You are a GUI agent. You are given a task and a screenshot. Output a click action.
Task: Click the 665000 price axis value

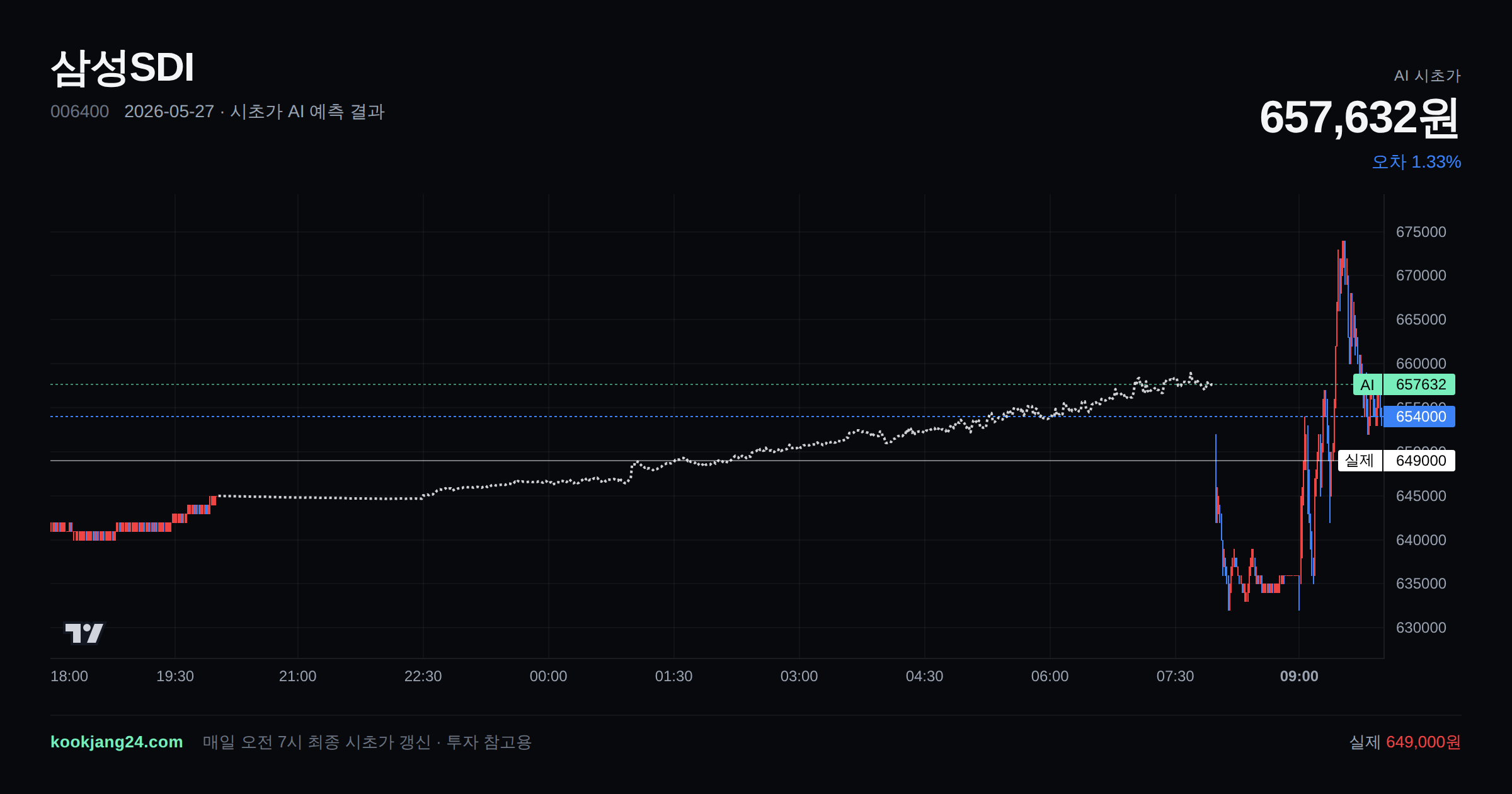(x=1421, y=319)
